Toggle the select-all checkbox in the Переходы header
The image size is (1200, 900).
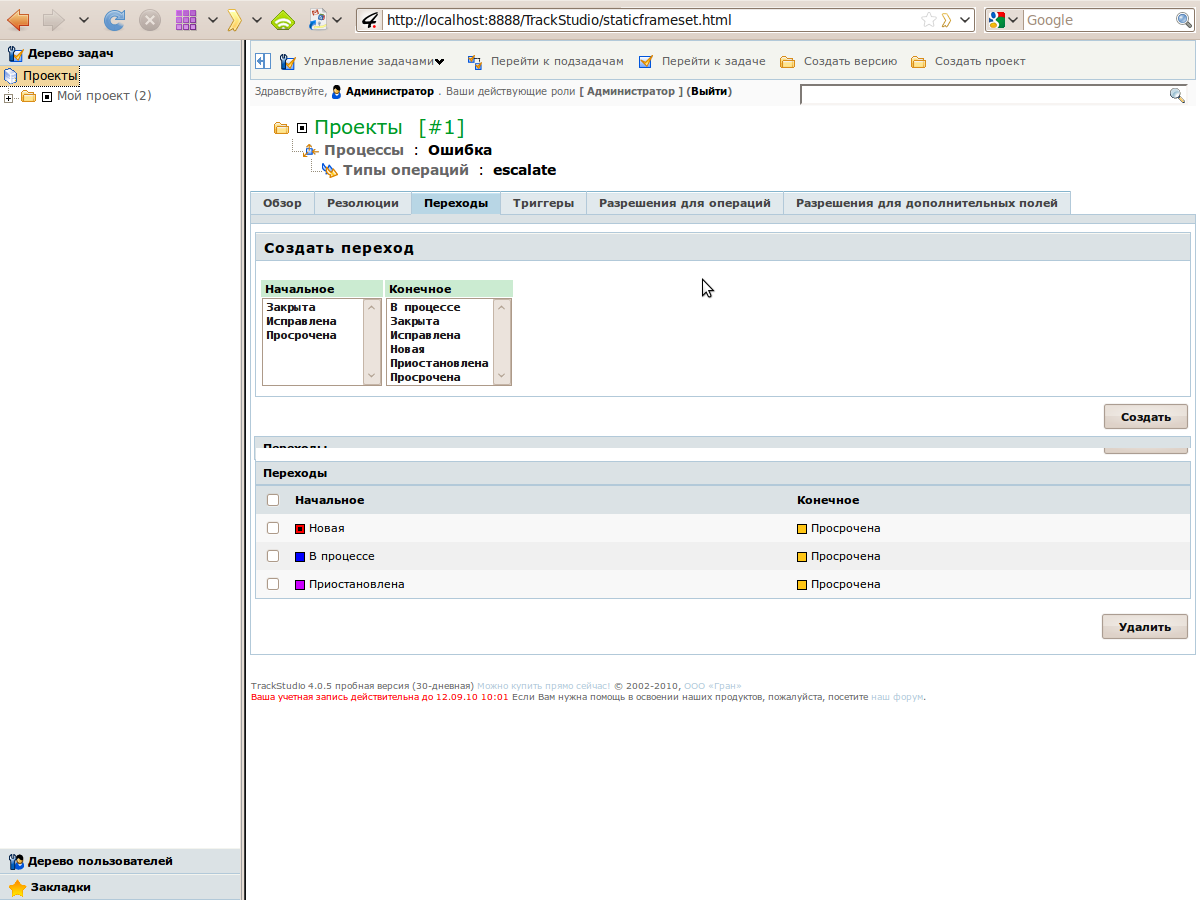pos(273,500)
